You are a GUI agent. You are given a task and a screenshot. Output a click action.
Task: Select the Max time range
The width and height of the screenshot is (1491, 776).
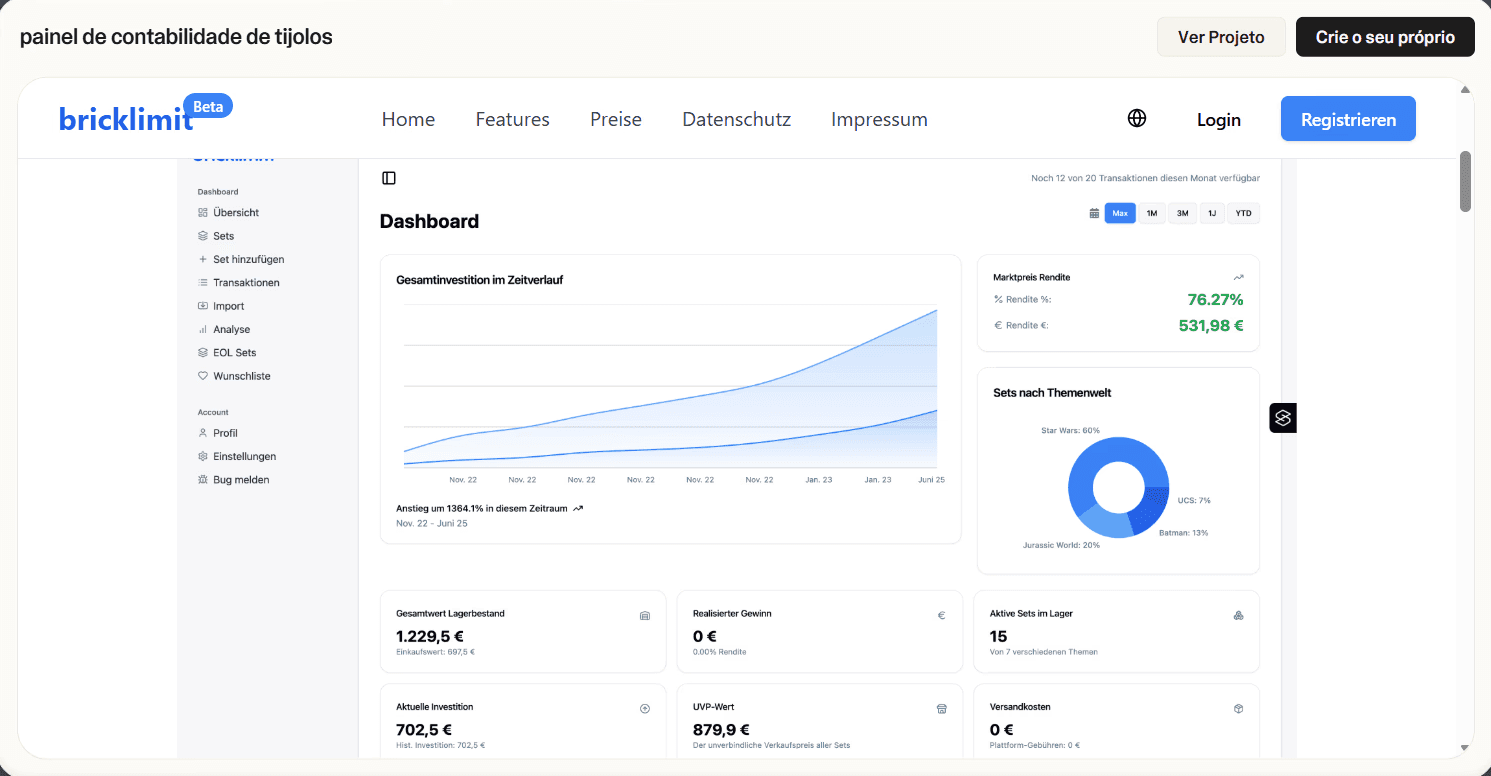pyautogui.click(x=1120, y=213)
